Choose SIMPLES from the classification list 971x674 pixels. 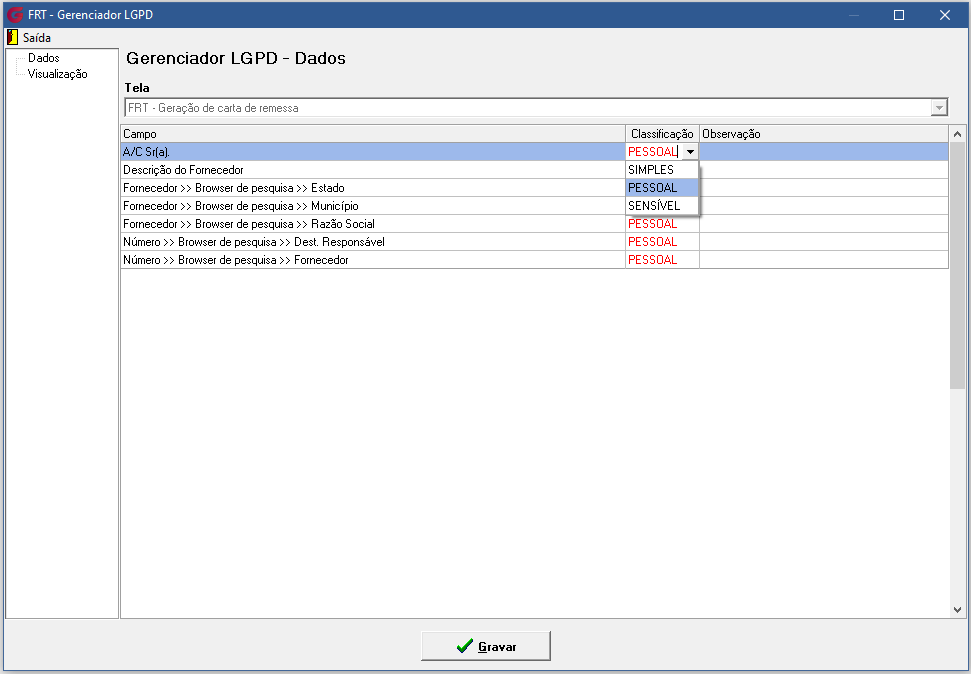tap(662, 170)
